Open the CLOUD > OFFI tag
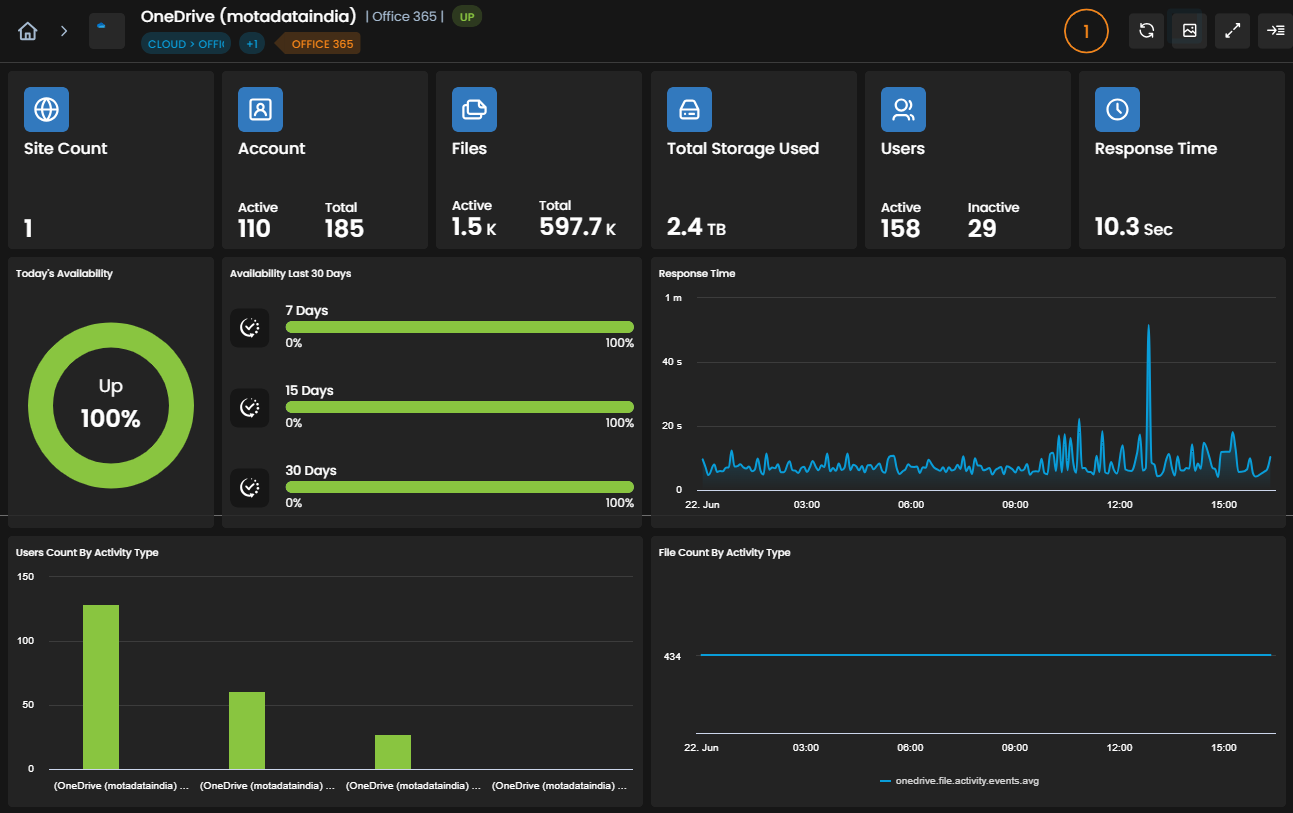1293x813 pixels. [186, 44]
